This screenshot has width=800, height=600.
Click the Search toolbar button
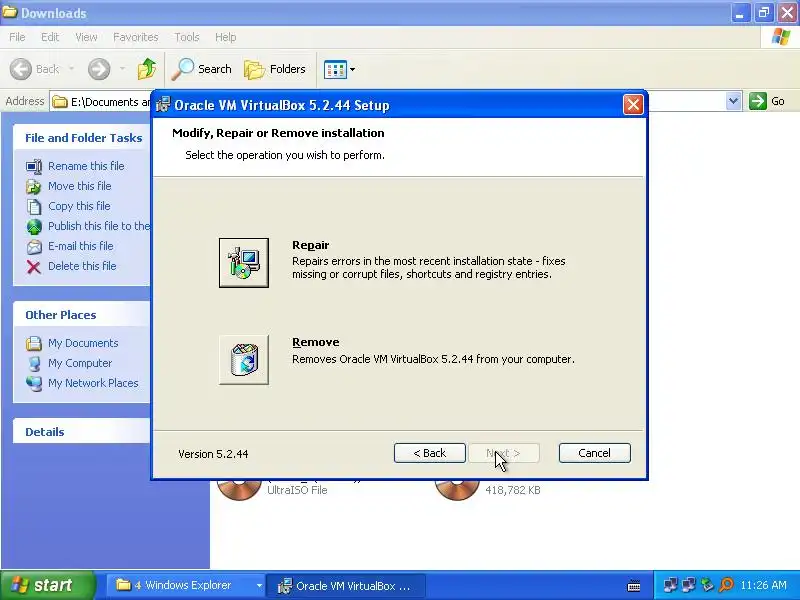[202, 69]
